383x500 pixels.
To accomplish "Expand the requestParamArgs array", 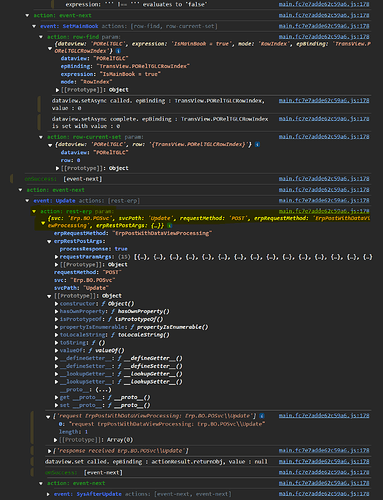I will click(x=56, y=257).
